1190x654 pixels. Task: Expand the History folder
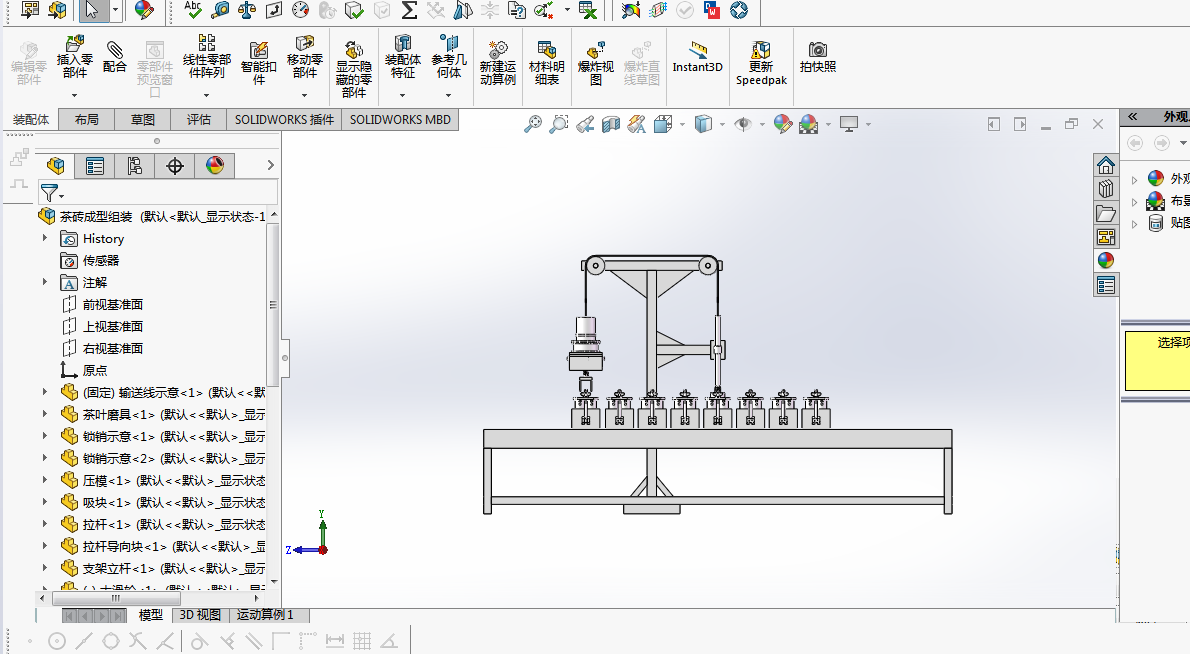pyautogui.click(x=45, y=238)
